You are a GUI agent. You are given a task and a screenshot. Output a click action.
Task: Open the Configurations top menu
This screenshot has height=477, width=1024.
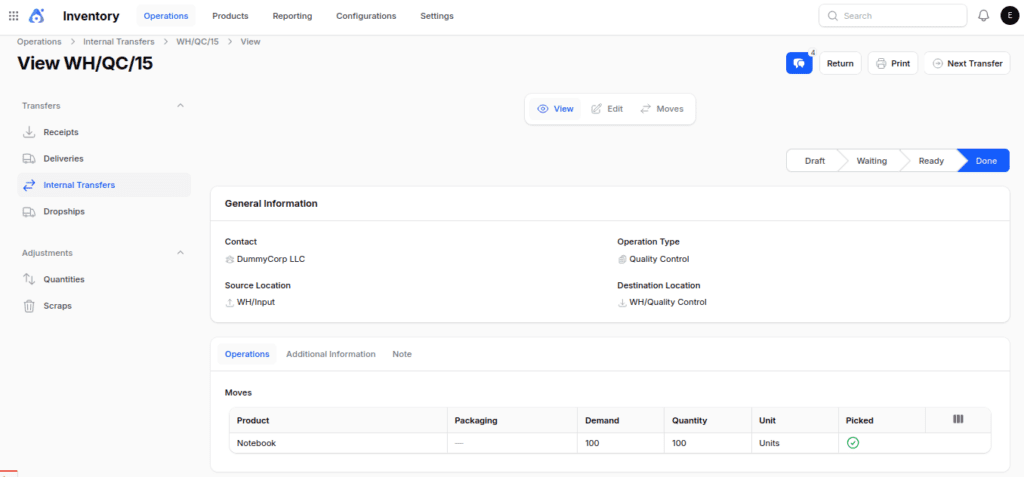click(366, 16)
